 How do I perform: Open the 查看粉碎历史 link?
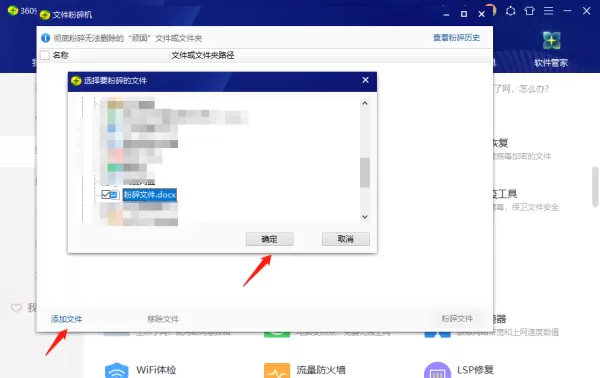click(x=456, y=37)
